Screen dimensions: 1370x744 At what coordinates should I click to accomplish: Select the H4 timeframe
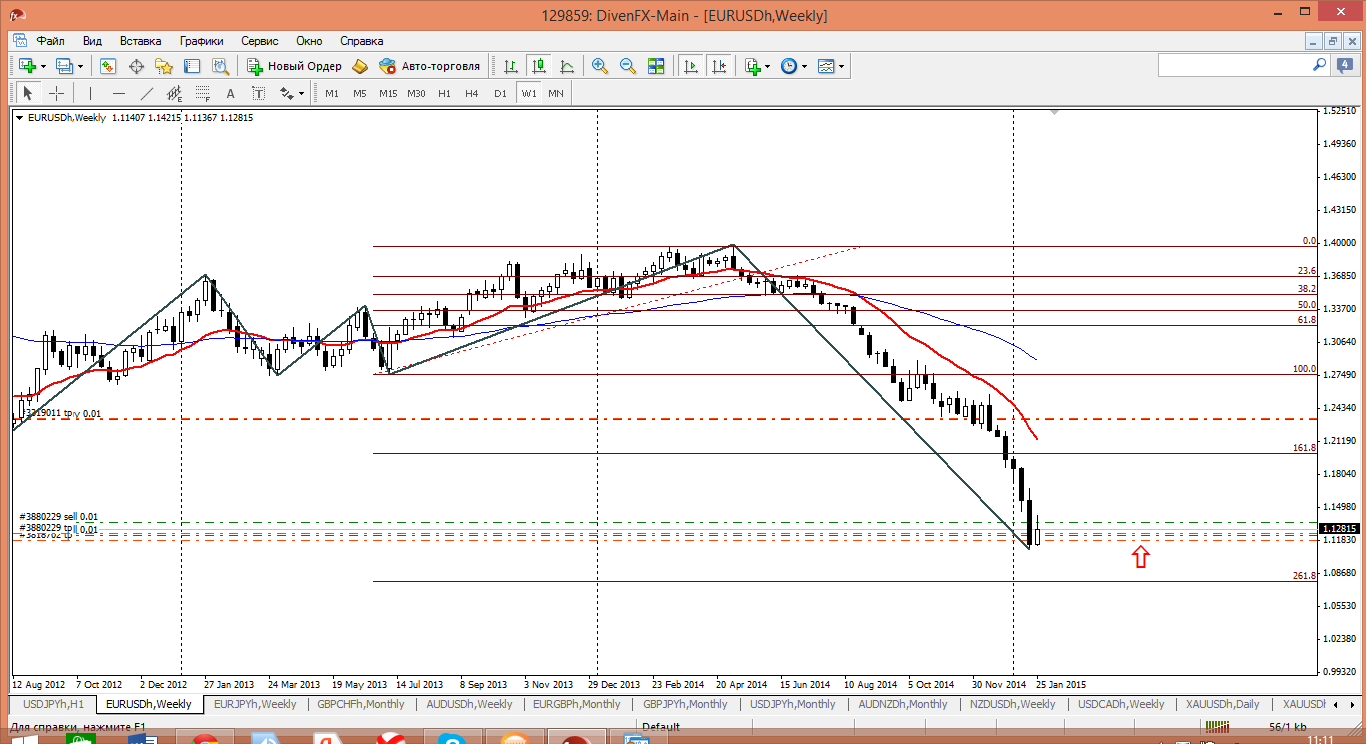(x=472, y=93)
